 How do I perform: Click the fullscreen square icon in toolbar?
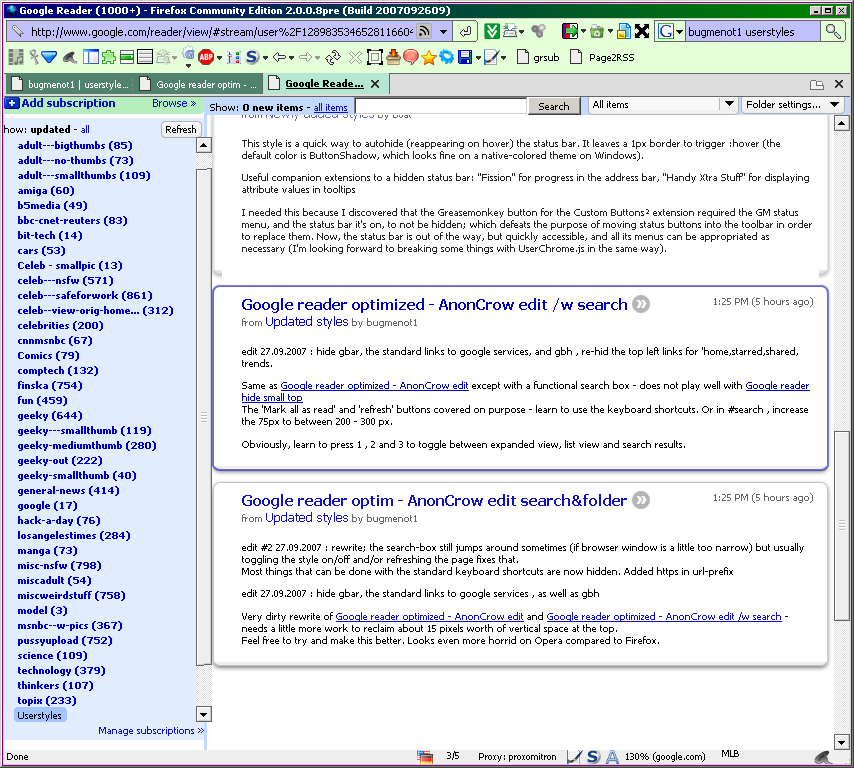pyautogui.click(x=375, y=57)
